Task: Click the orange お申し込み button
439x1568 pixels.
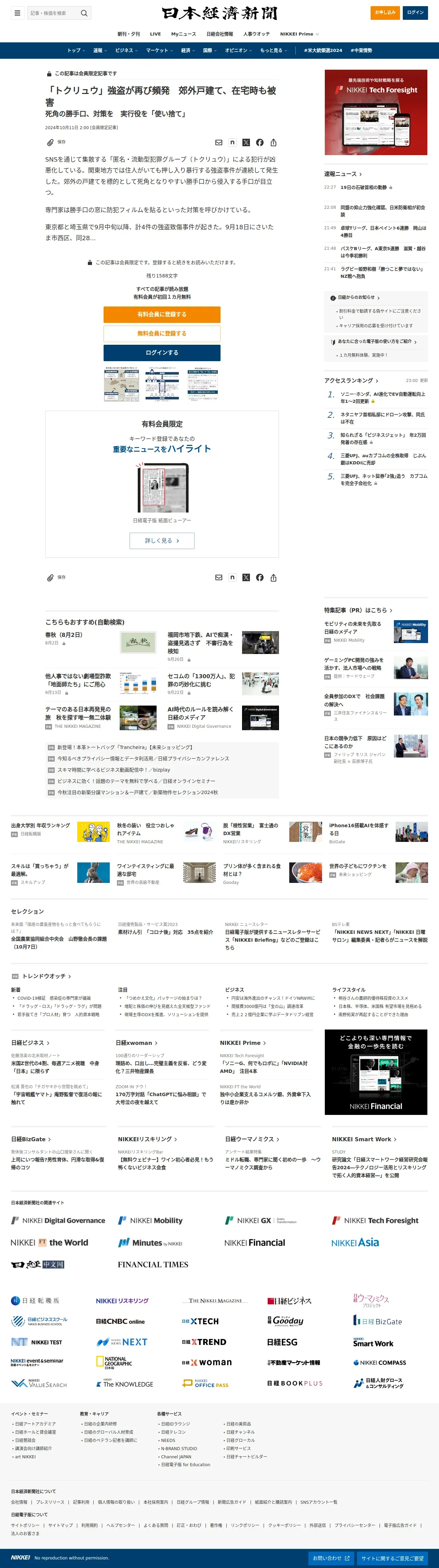Action: pos(385,13)
